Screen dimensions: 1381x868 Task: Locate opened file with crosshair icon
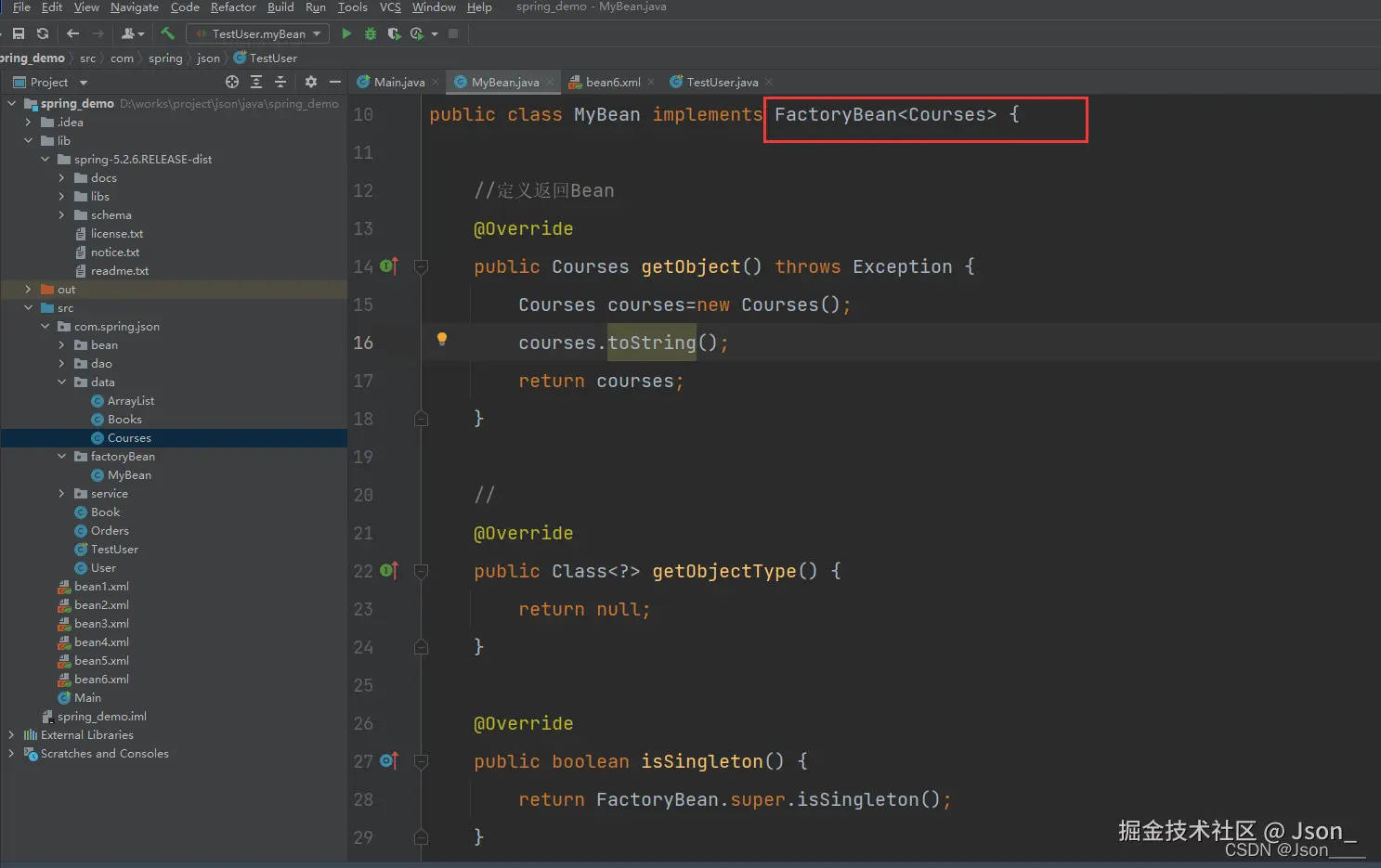[232, 82]
